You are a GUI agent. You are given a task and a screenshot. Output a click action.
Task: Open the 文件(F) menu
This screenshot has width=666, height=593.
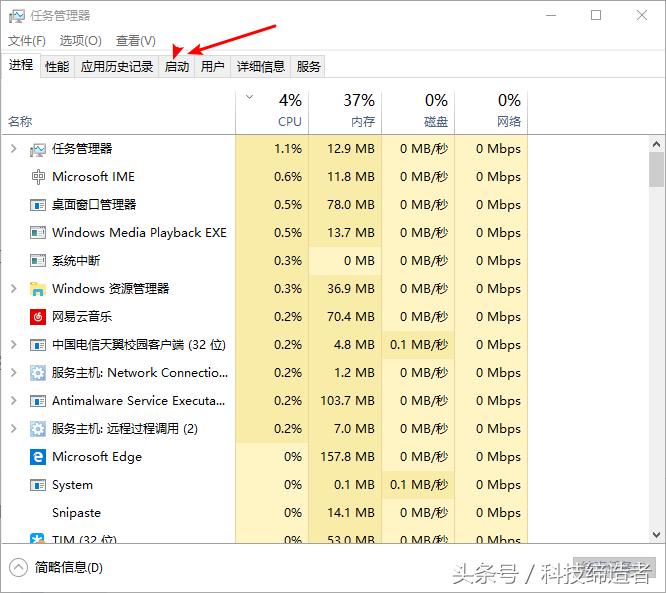[26, 41]
